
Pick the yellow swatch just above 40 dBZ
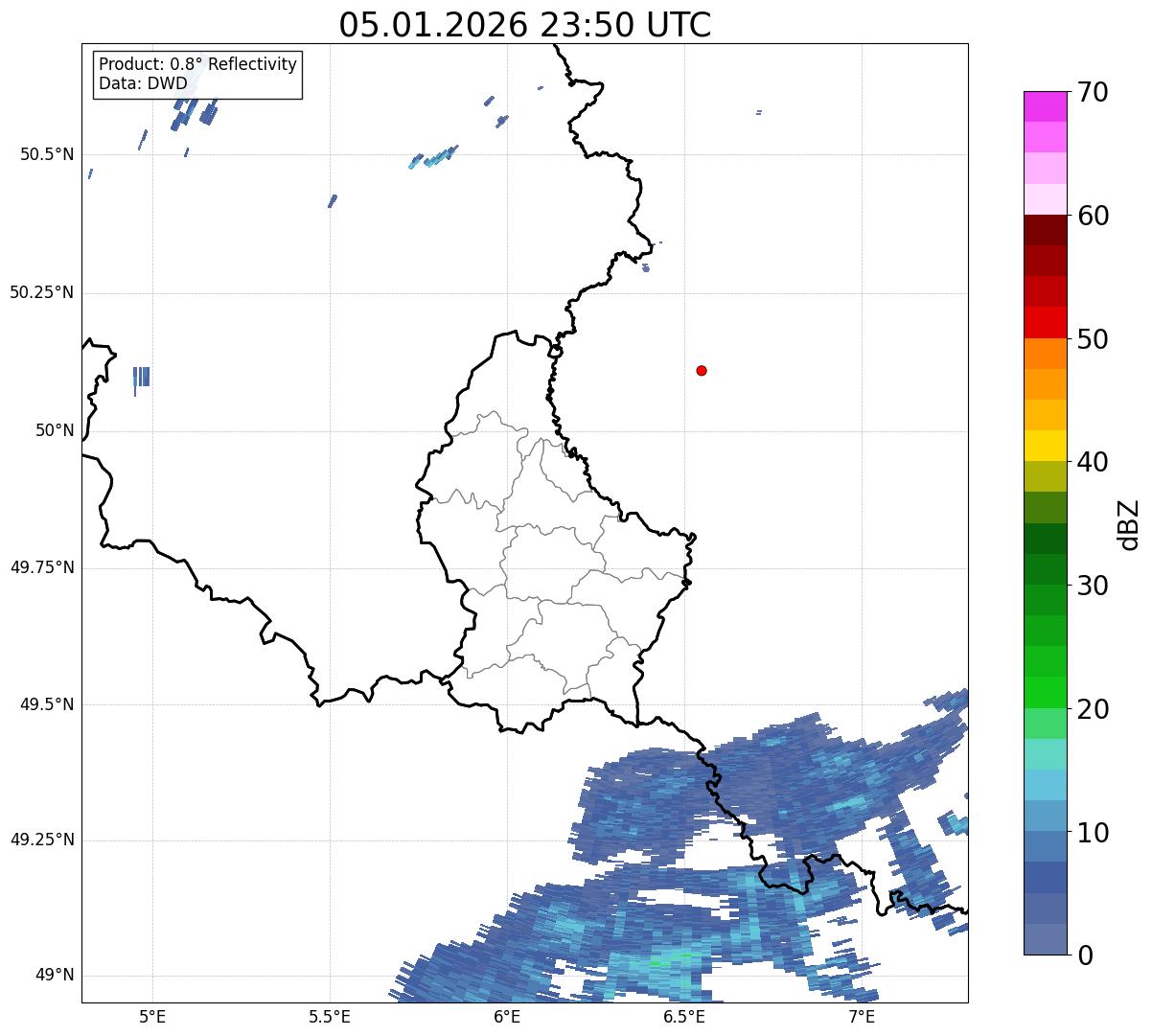[x=1046, y=446]
